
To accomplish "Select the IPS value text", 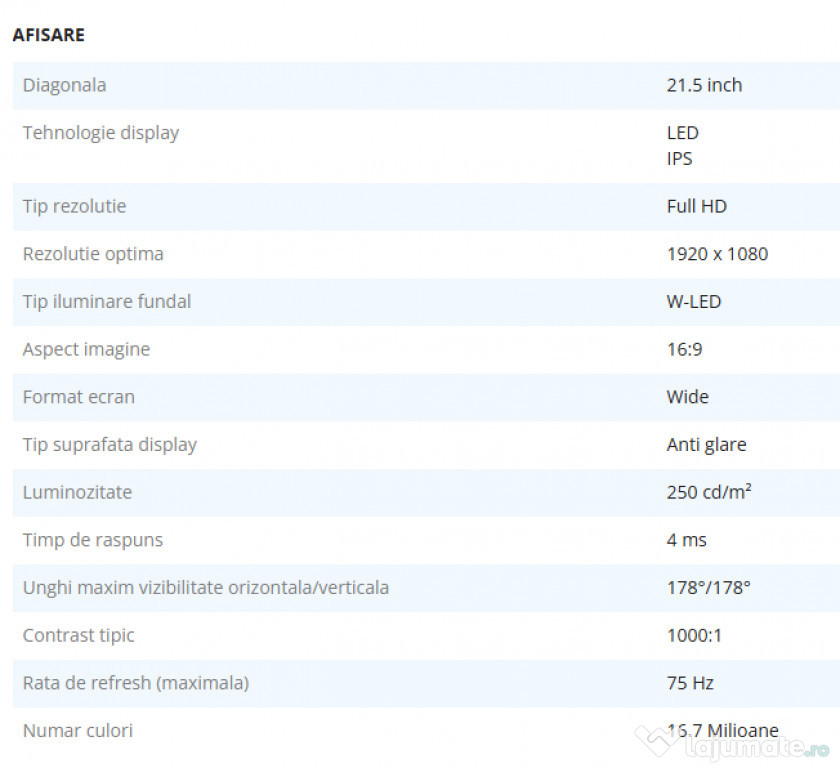I will (x=679, y=159).
